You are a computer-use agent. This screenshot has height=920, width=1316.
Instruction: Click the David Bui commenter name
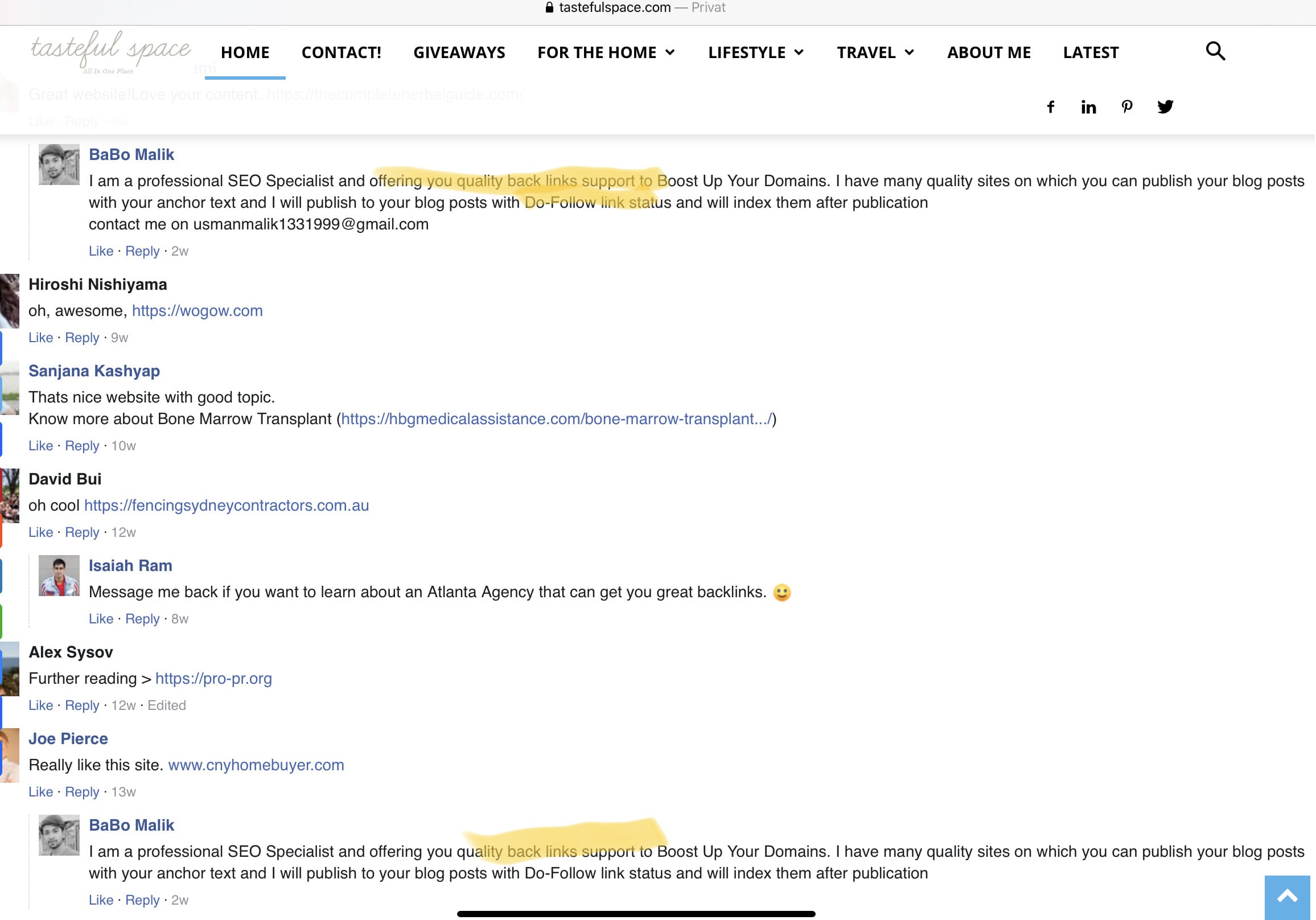click(65, 479)
